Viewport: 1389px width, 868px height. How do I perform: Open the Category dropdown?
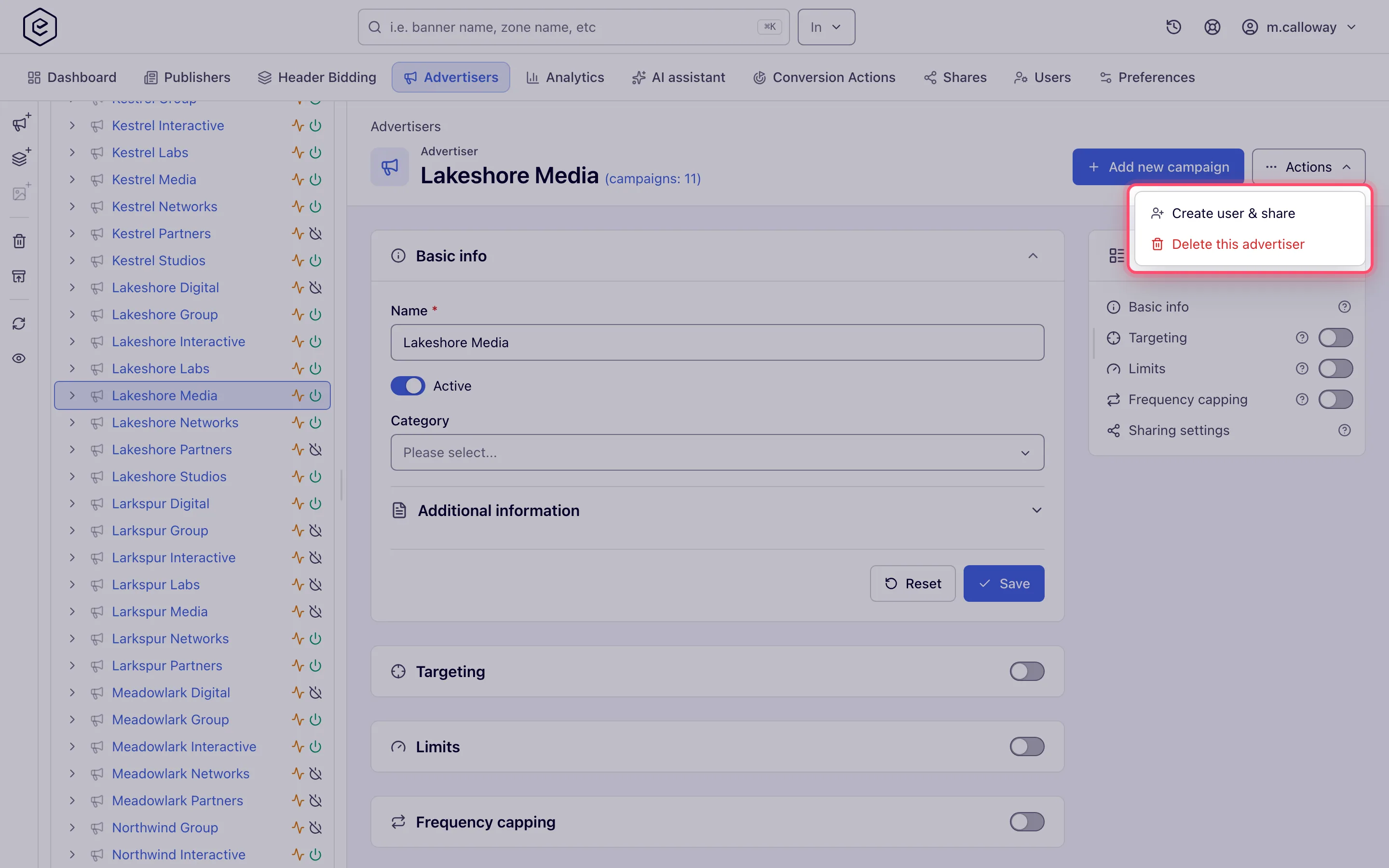[x=717, y=452]
